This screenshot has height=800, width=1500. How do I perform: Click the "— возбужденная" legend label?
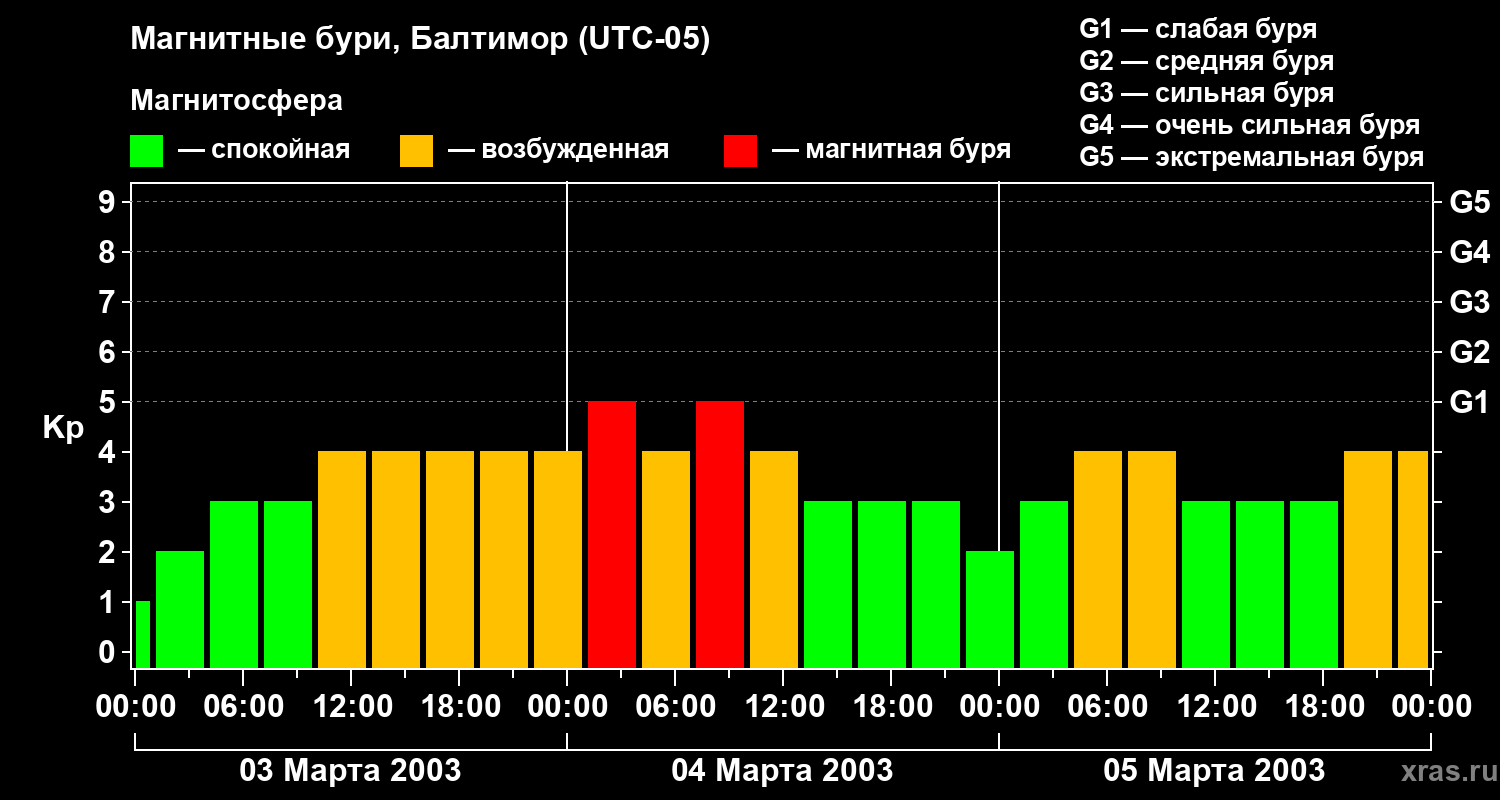tap(558, 150)
